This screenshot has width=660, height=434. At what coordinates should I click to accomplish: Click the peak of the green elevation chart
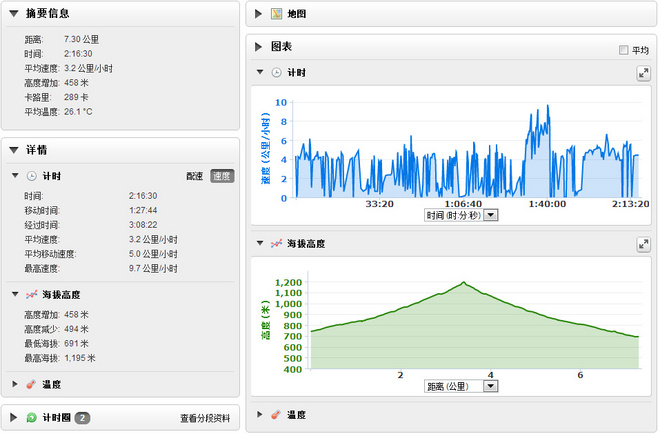click(463, 283)
